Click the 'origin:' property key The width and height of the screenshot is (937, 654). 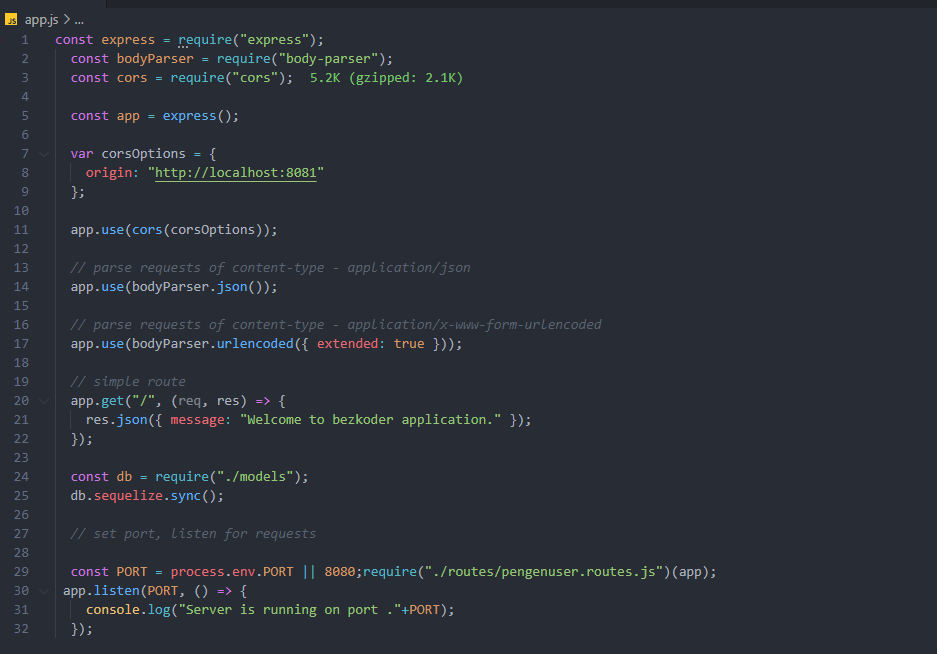pos(112,173)
